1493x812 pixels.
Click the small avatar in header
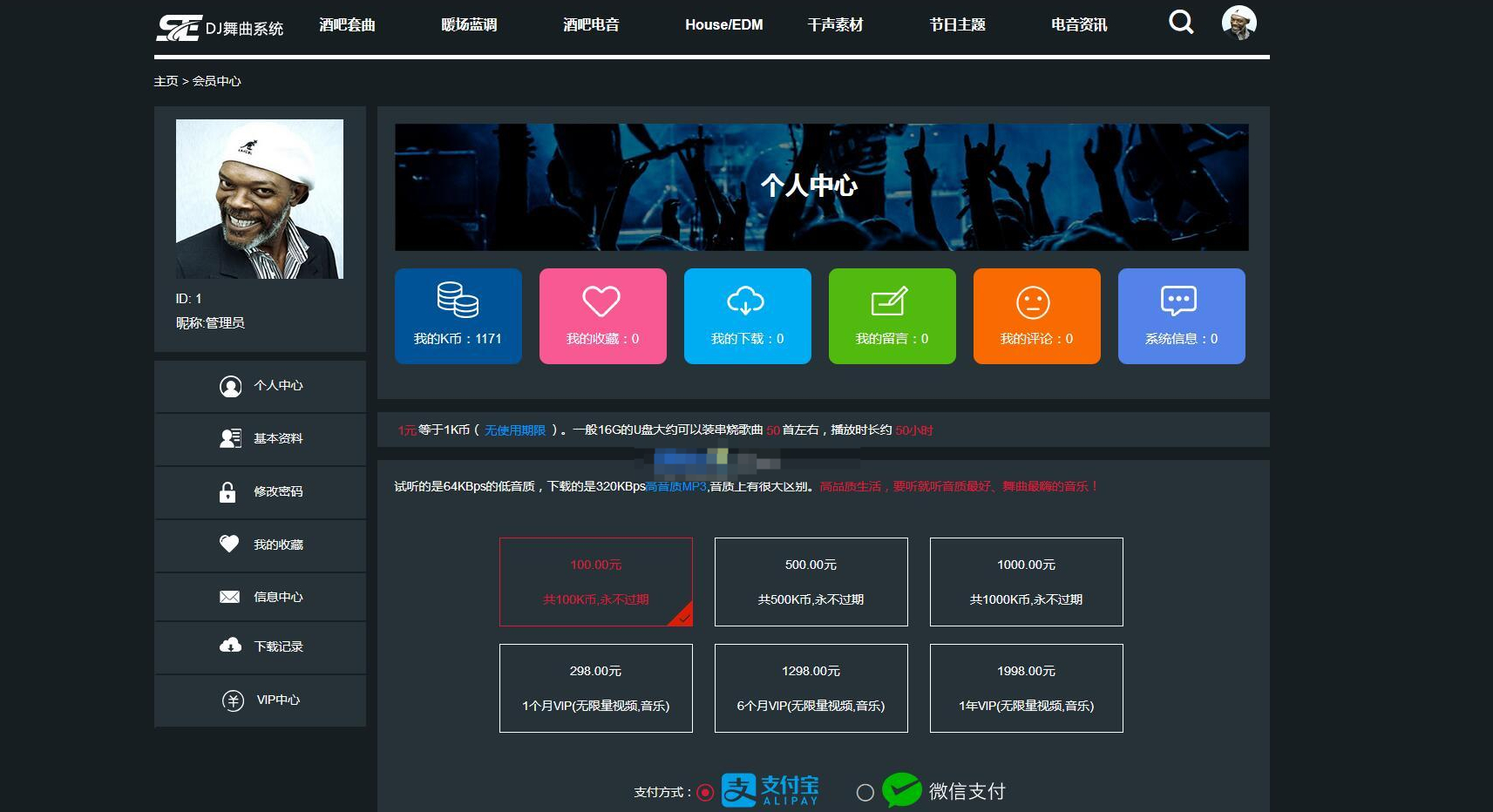coord(1239,23)
